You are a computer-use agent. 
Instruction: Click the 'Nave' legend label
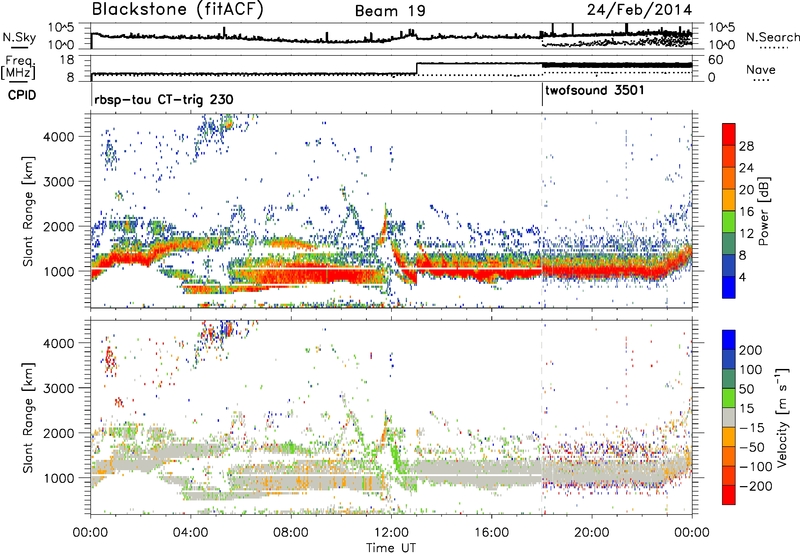pos(761,70)
